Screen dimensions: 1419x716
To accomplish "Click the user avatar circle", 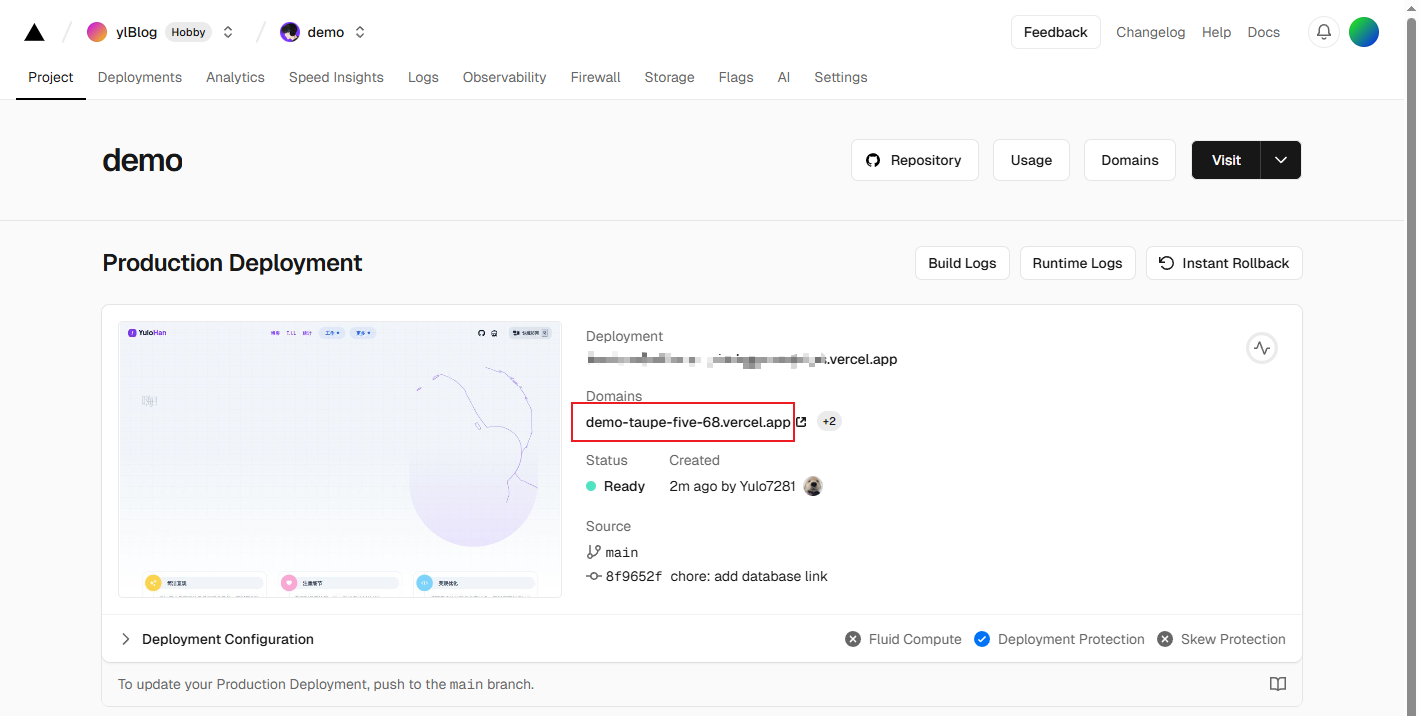I will pos(1363,32).
